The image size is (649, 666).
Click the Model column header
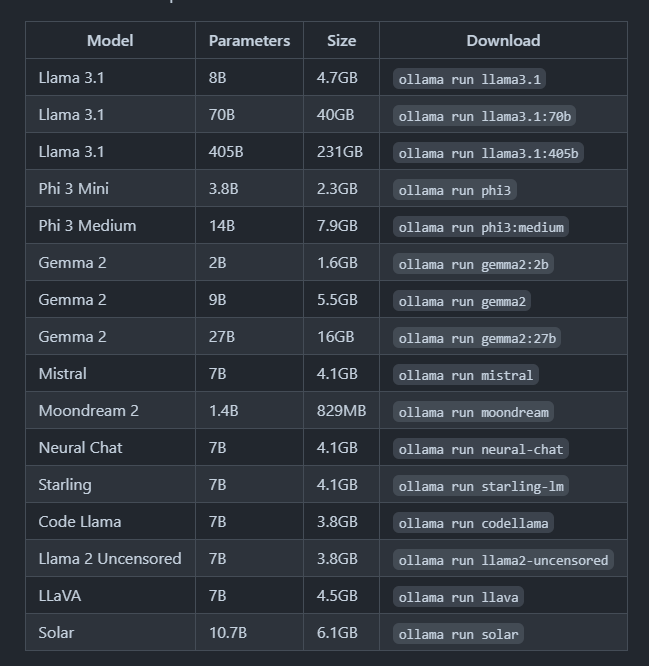(110, 40)
